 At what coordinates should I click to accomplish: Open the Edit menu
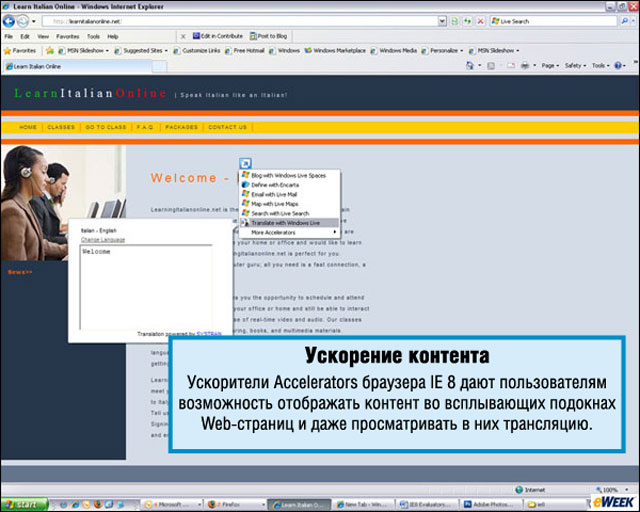click(25, 36)
